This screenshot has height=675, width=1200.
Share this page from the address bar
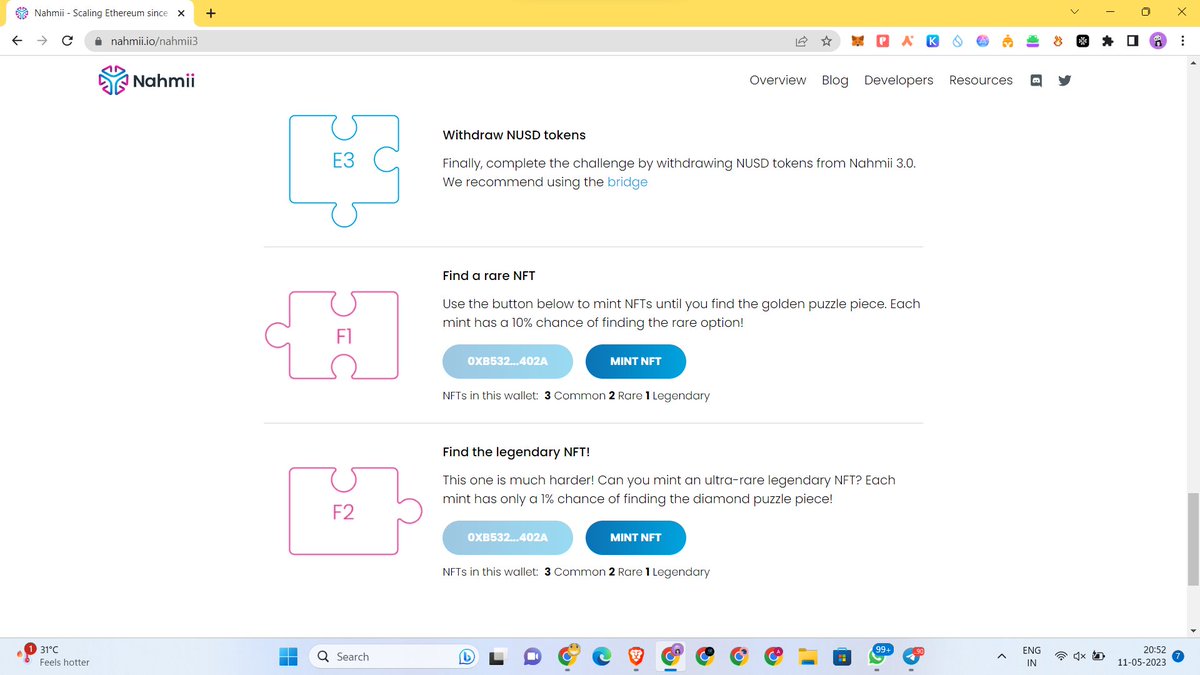pyautogui.click(x=802, y=41)
